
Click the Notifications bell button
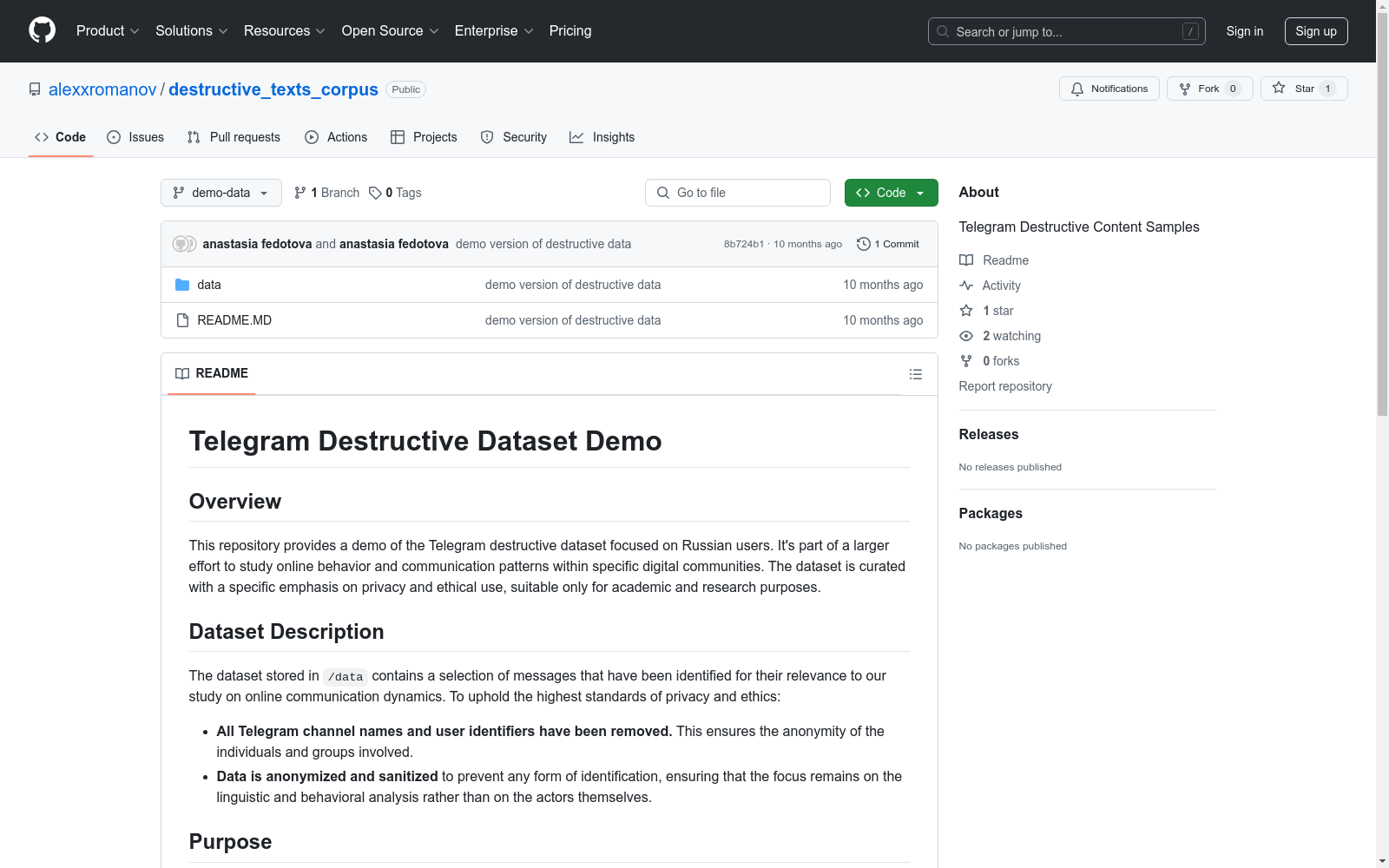pyautogui.click(x=1109, y=89)
